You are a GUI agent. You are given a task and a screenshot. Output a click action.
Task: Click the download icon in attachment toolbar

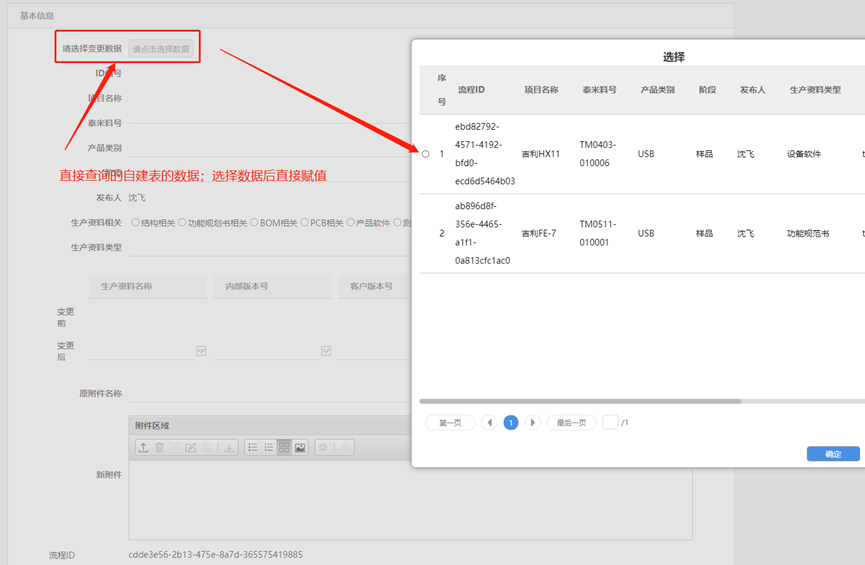229,447
